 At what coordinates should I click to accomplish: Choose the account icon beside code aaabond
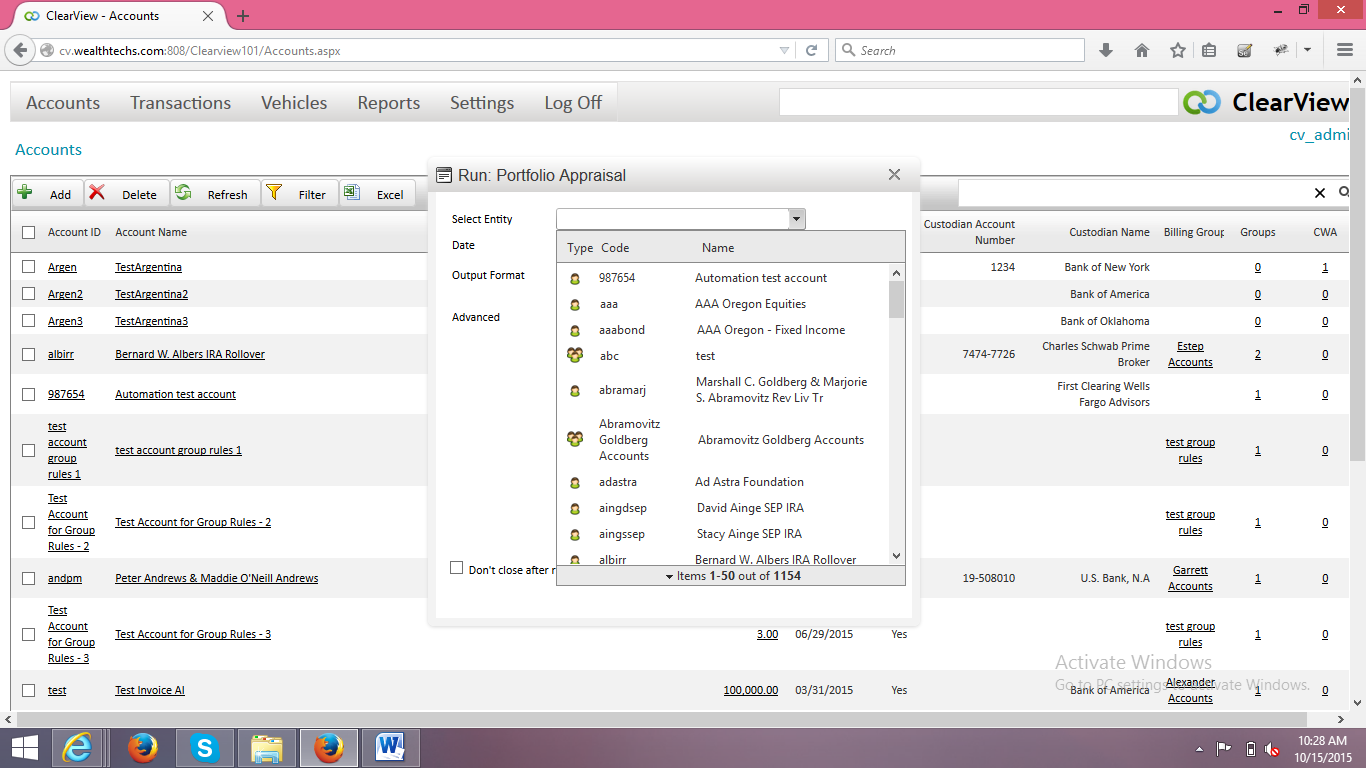coord(575,331)
